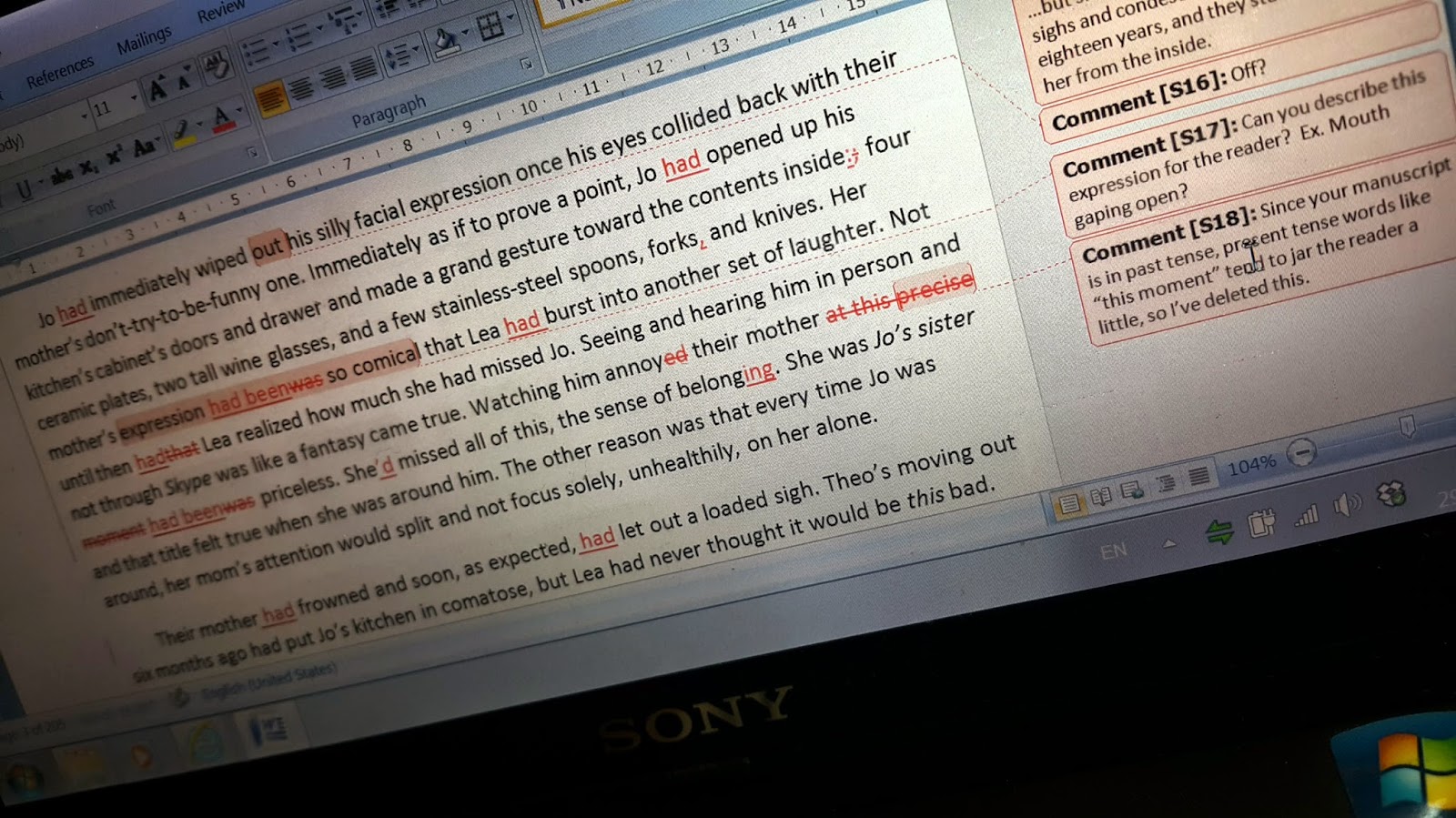The width and height of the screenshot is (1456, 818).
Task: Apply yellow text highlight color
Action: (183, 133)
